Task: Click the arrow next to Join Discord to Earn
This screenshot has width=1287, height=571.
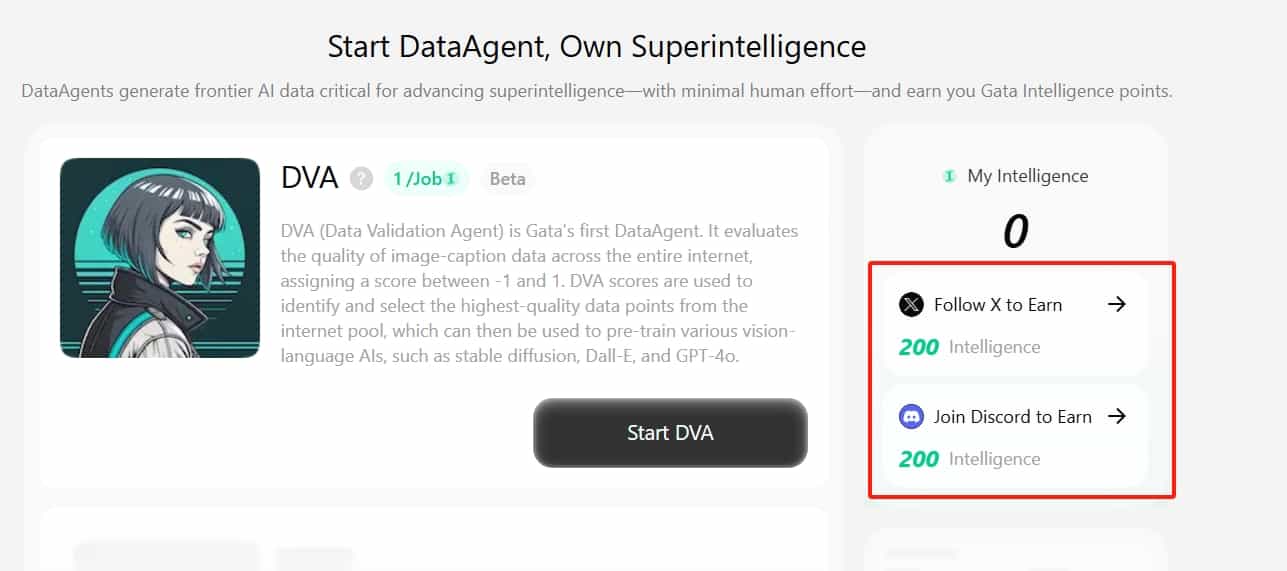Action: [1117, 417]
